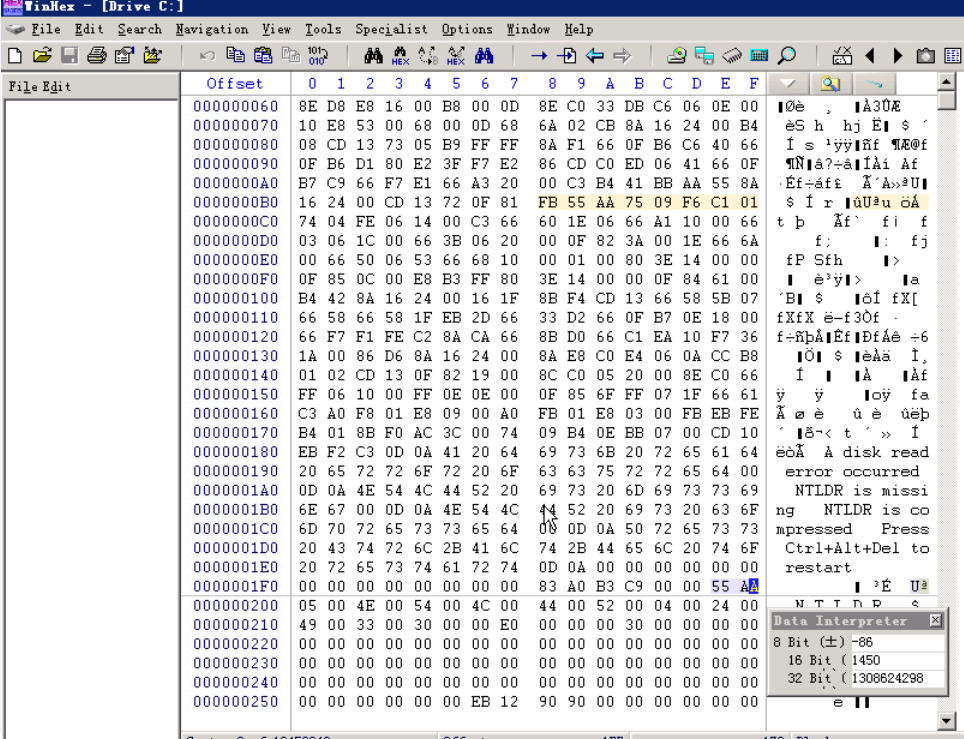Open the Edit menu
The height and width of the screenshot is (739, 964).
pyautogui.click(x=89, y=29)
